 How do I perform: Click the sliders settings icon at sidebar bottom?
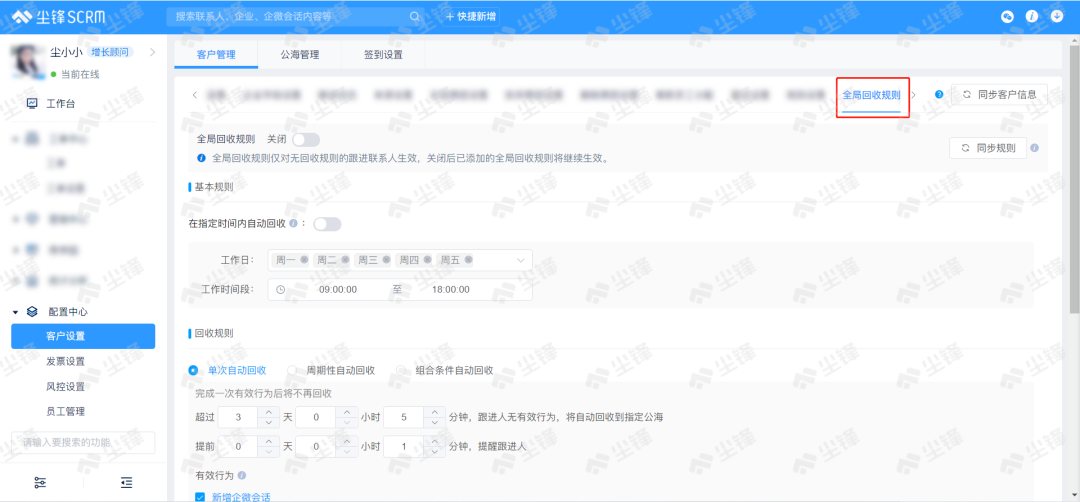(x=40, y=482)
